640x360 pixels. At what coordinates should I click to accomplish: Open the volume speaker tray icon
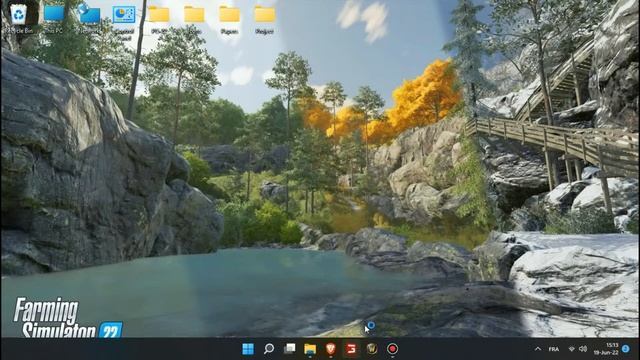[x=583, y=349]
